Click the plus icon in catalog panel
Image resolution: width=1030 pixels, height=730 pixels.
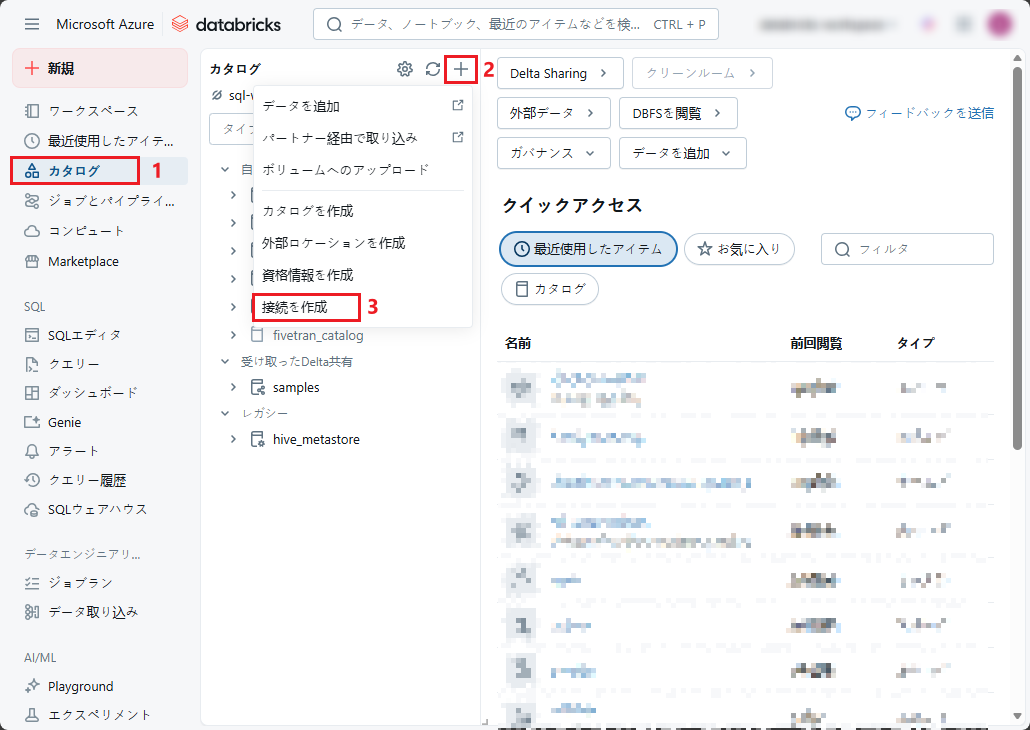click(460, 69)
